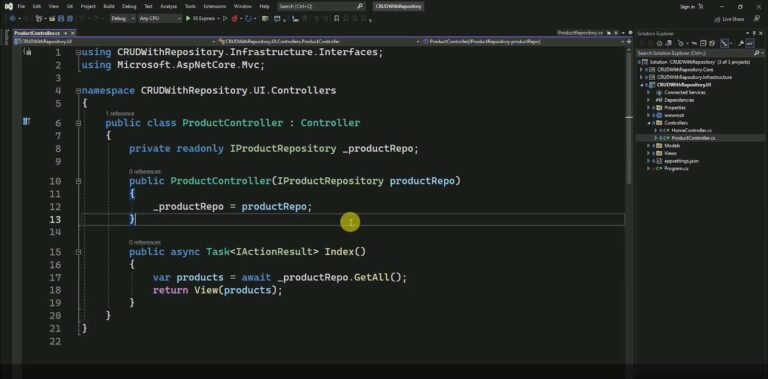768x379 pixels.
Task: Click Open File folder icon in toolbar
Action: click(x=52, y=18)
